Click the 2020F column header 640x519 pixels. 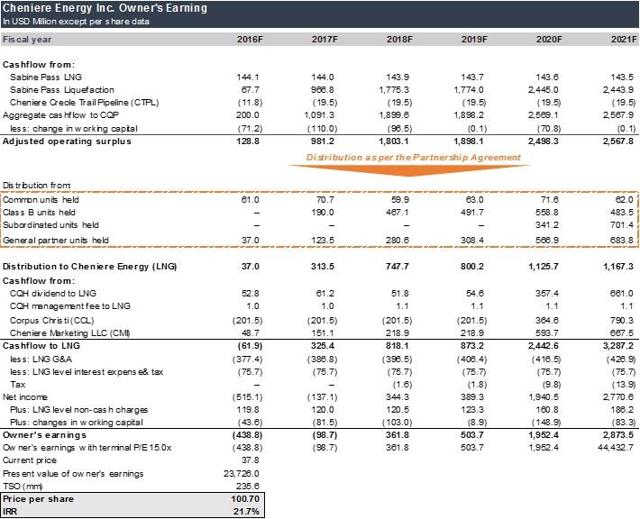pyautogui.click(x=549, y=40)
